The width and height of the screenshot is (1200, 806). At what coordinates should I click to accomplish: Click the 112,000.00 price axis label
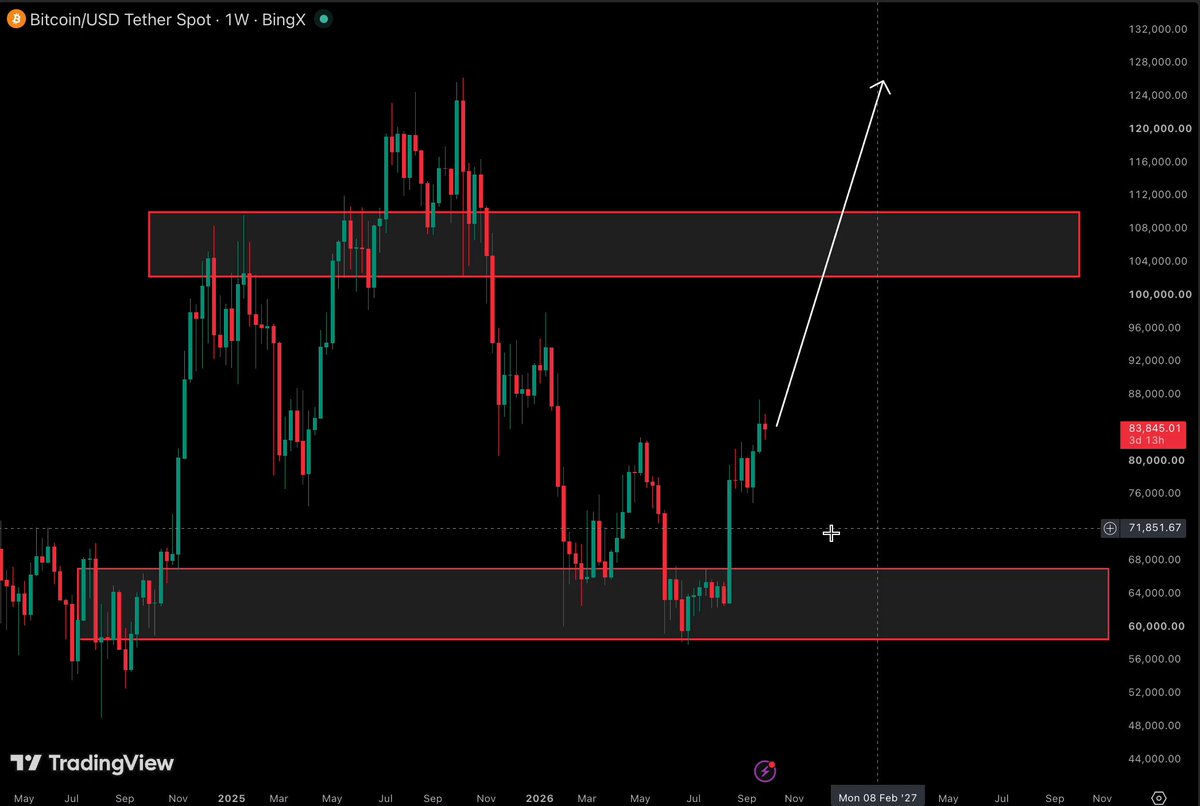1157,195
